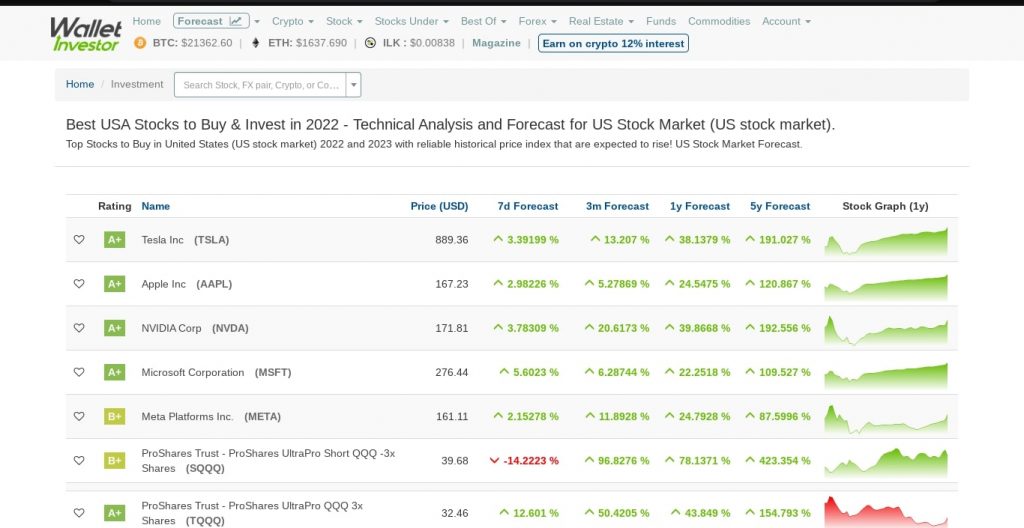Click NVIDIA A+ rating badge

pos(114,328)
